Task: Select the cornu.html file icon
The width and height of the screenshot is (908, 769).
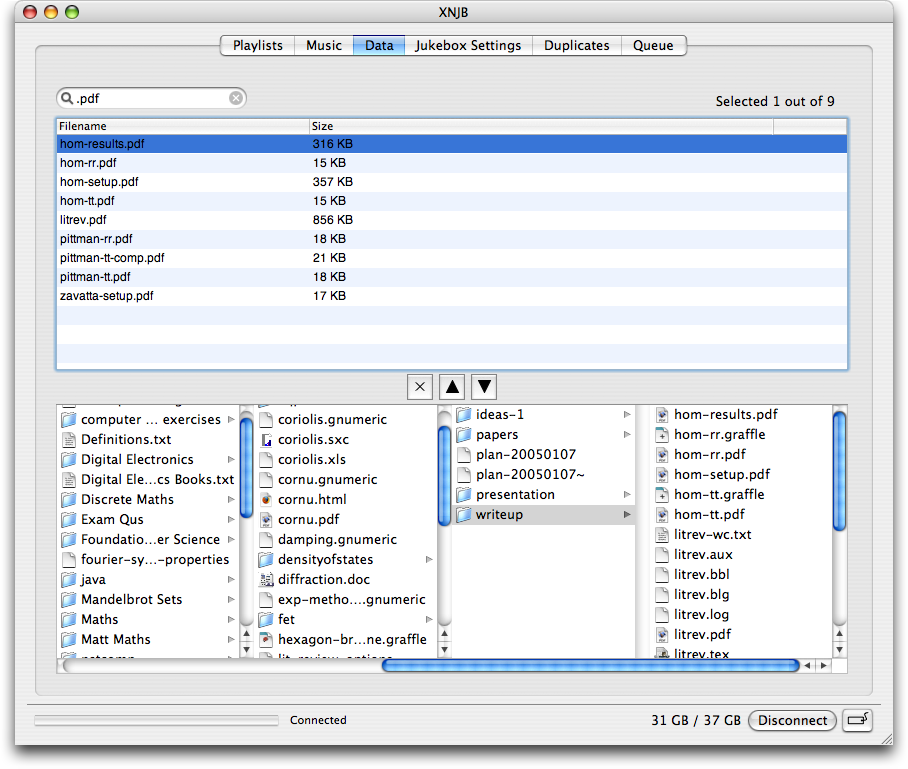Action: coord(267,499)
